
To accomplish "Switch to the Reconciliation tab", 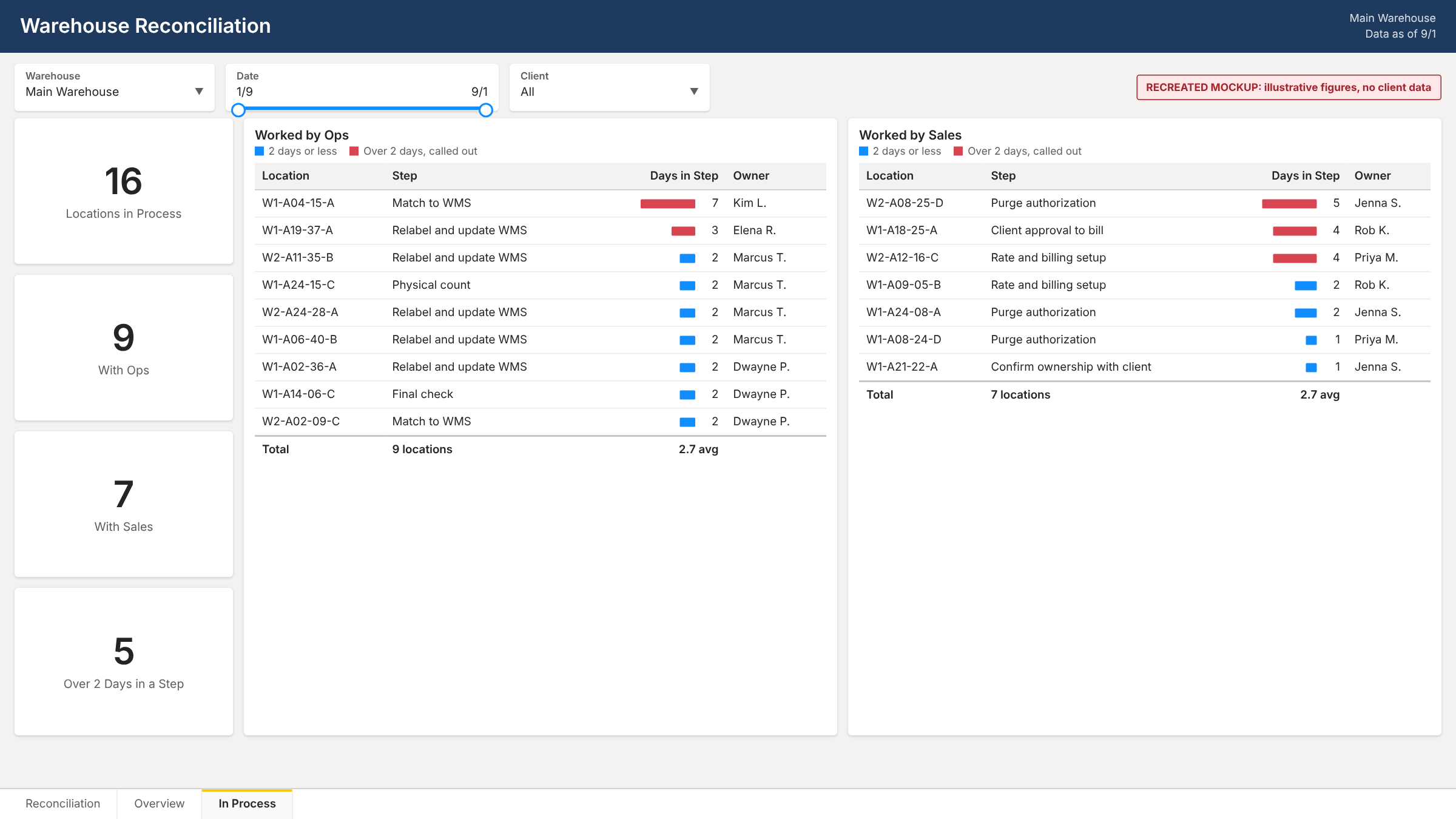I will 62,803.
